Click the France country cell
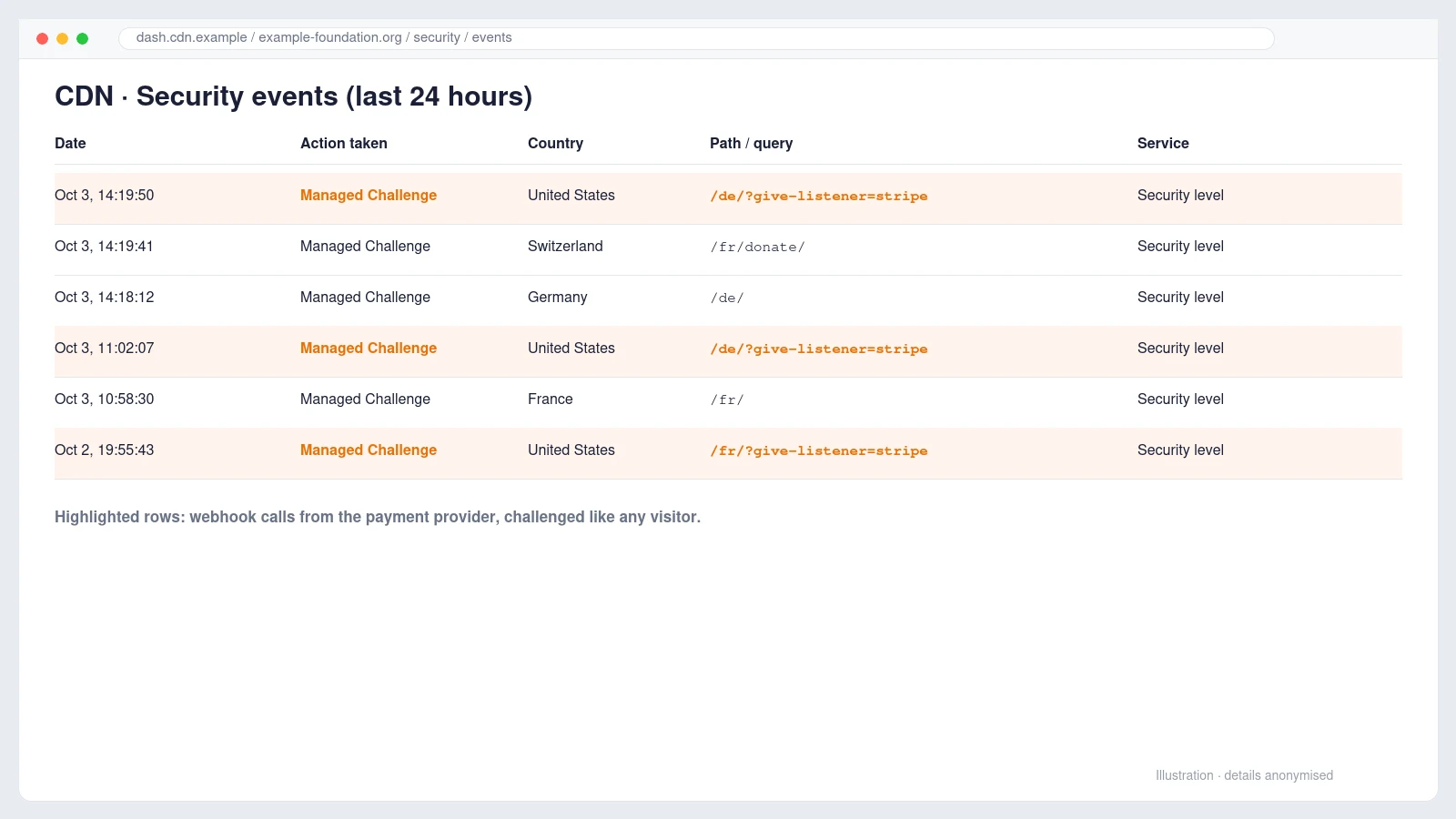1456x819 pixels. [x=551, y=399]
